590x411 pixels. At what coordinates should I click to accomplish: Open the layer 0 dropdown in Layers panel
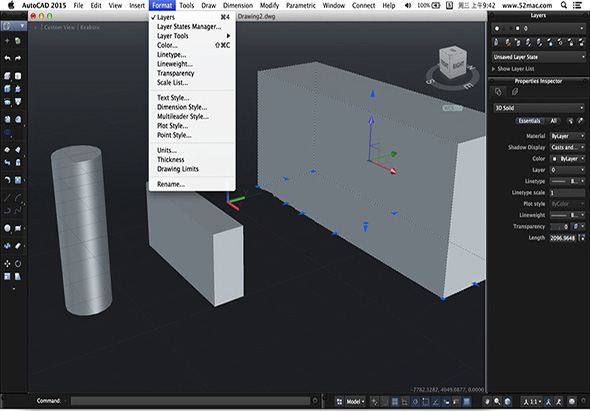(538, 28)
